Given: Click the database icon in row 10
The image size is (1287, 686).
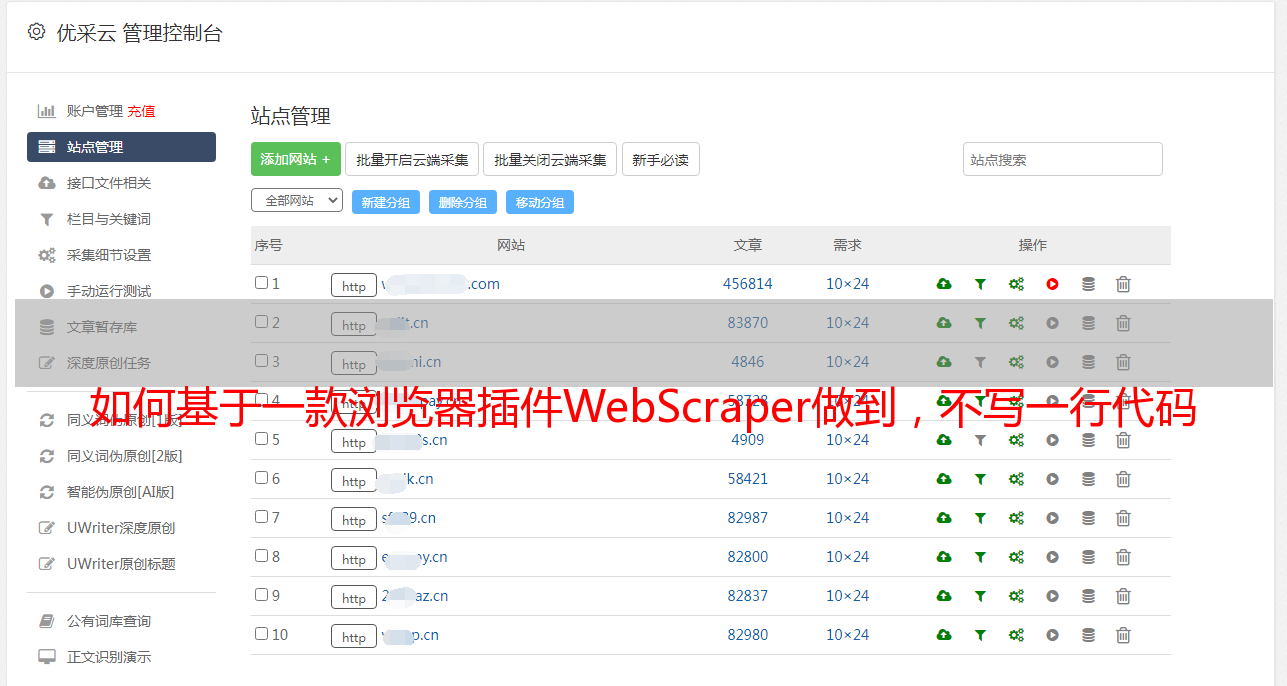Looking at the screenshot, I should point(1088,635).
